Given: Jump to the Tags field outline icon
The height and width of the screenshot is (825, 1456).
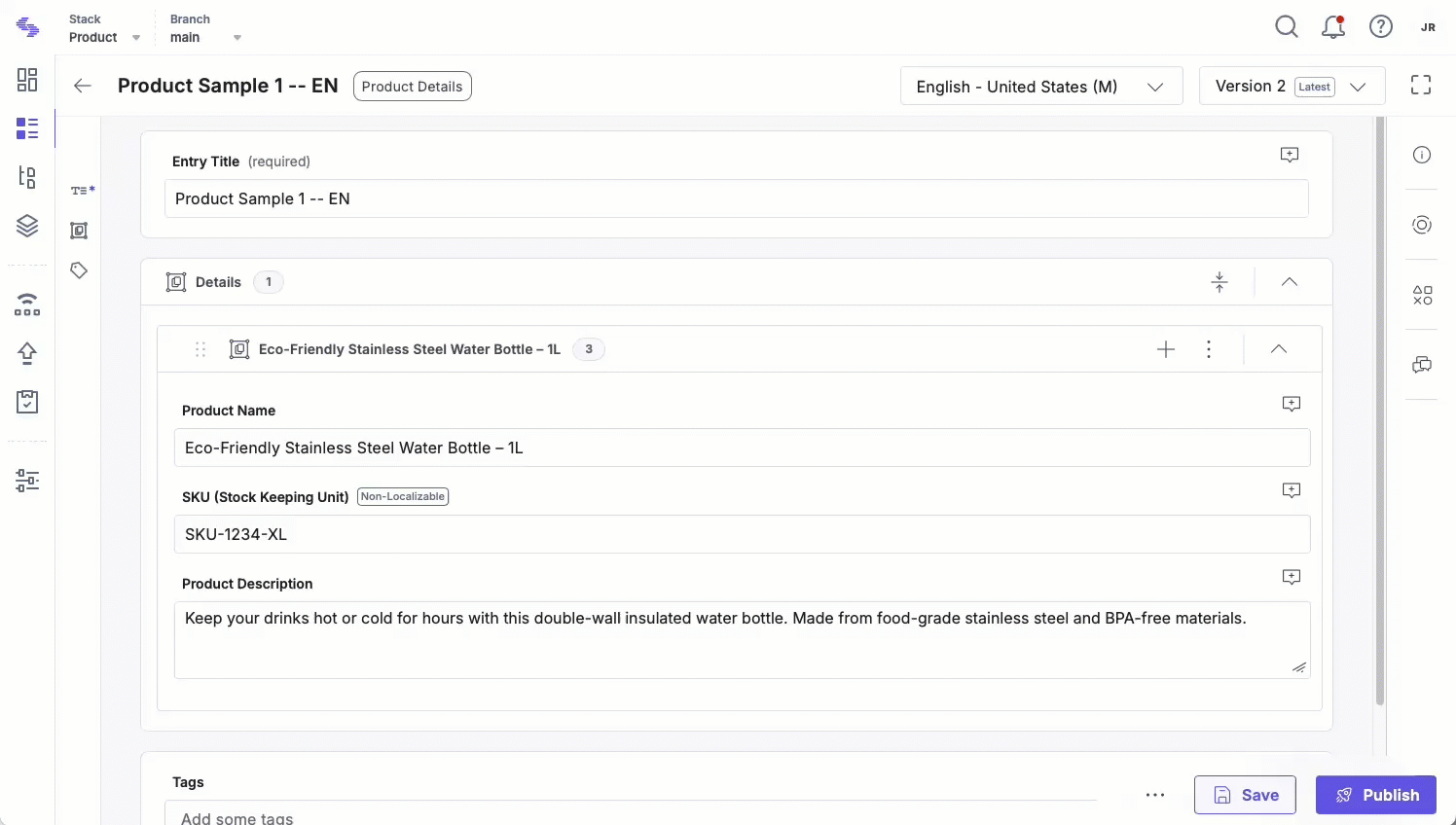Looking at the screenshot, I should 79,270.
